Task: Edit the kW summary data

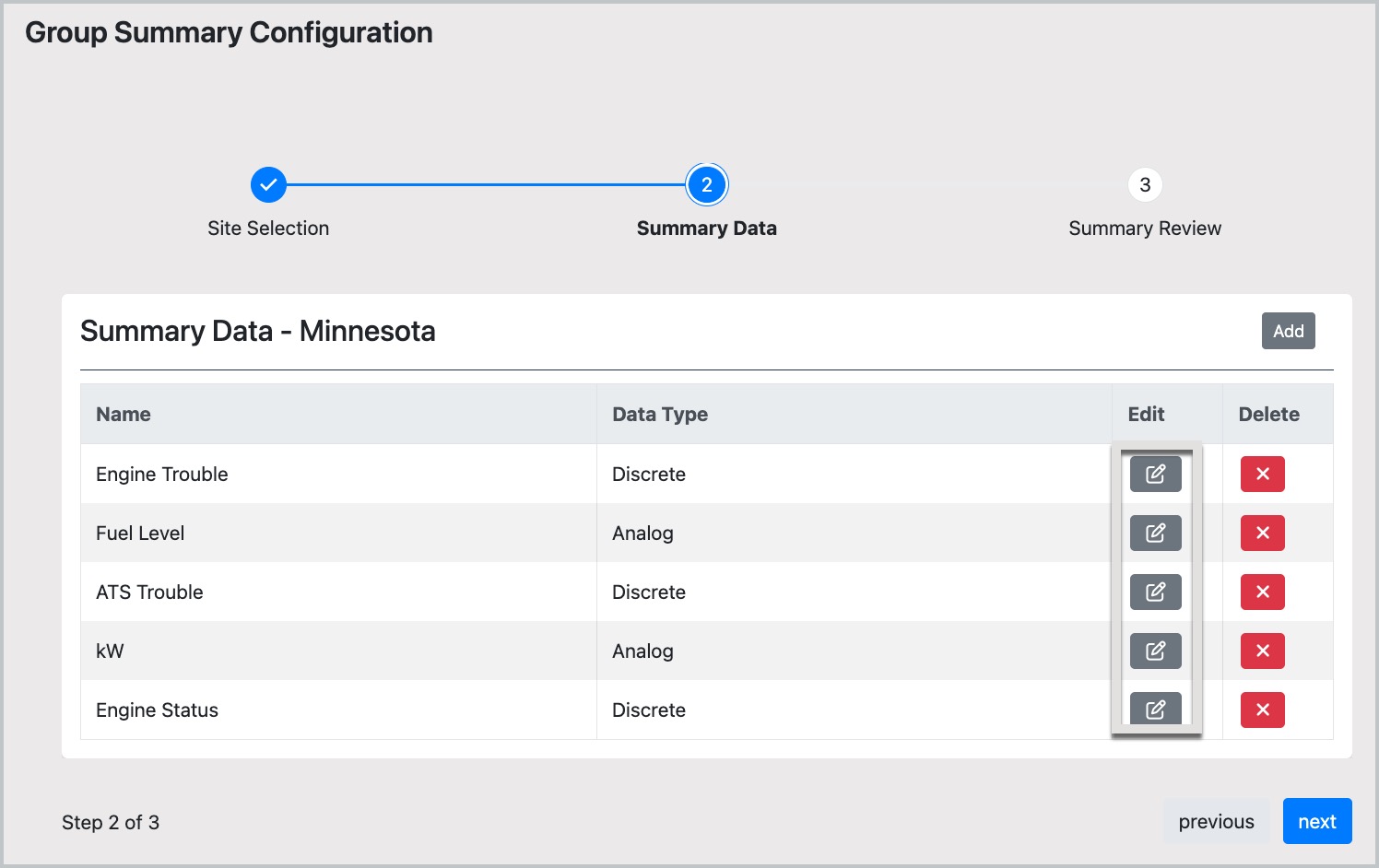Action: pos(1155,651)
